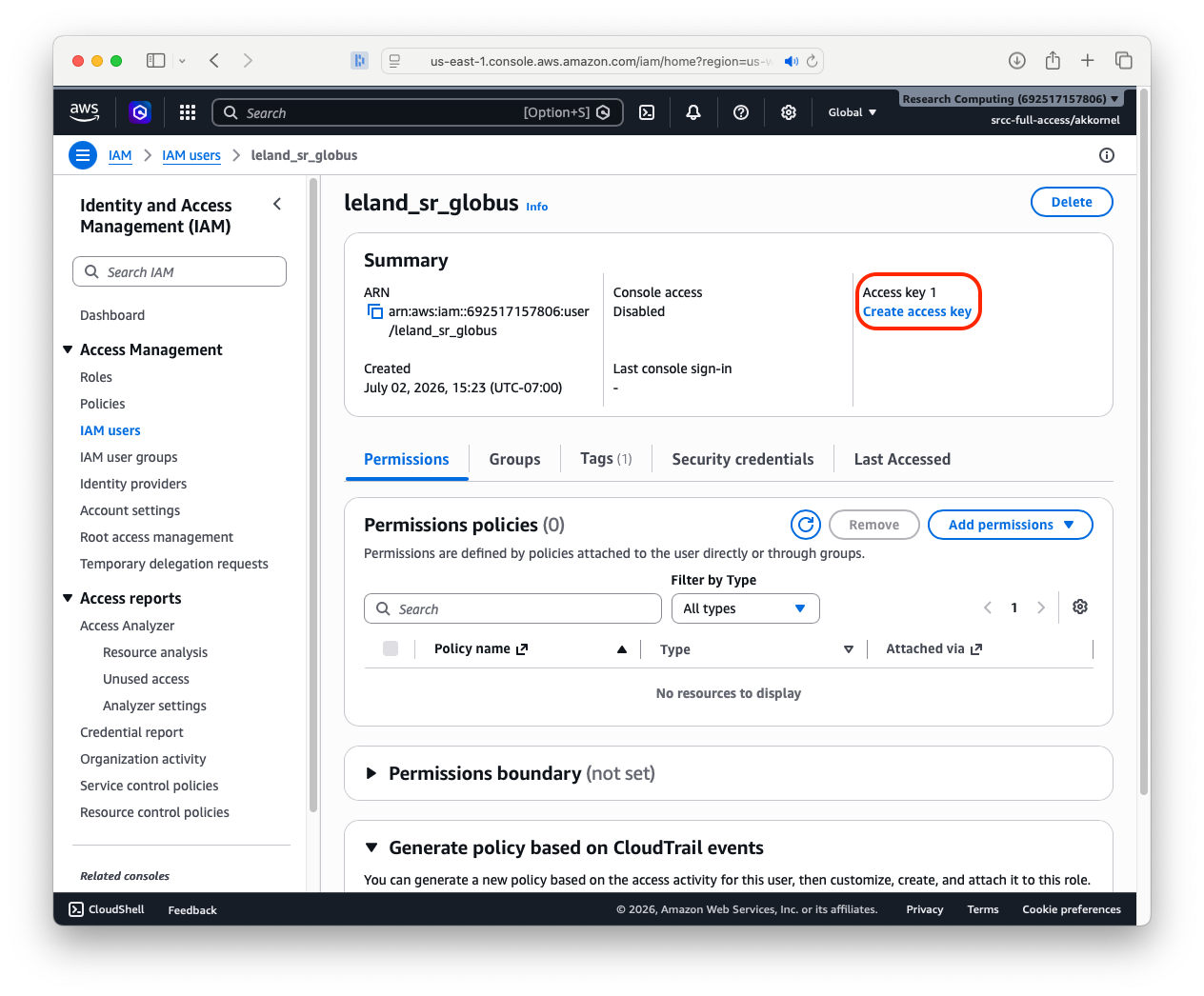Image resolution: width=1204 pixels, height=996 pixels.
Task: Open the page info circle icon
Action: click(x=1107, y=155)
